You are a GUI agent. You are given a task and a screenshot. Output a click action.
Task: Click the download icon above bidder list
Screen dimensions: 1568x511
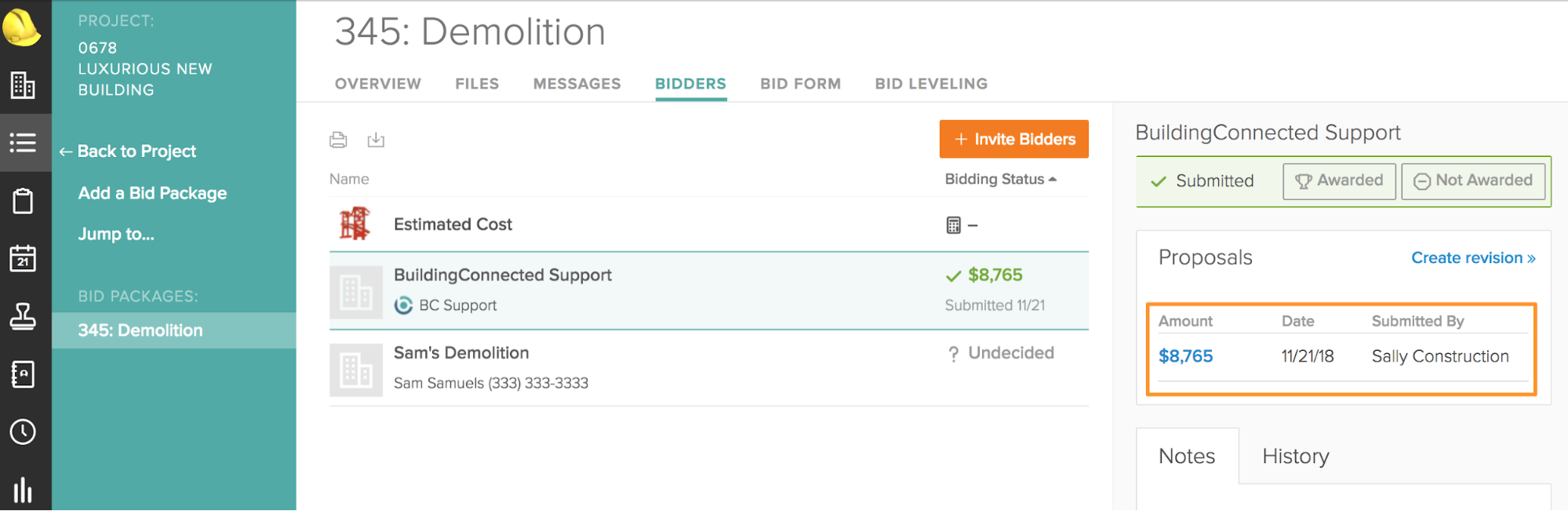click(376, 140)
